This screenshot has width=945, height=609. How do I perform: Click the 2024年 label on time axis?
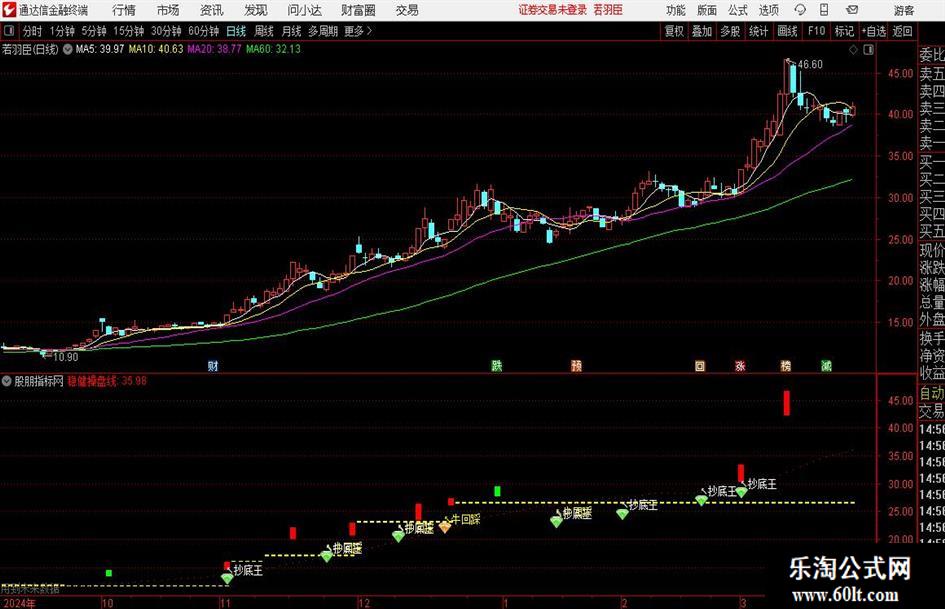pos(19,603)
